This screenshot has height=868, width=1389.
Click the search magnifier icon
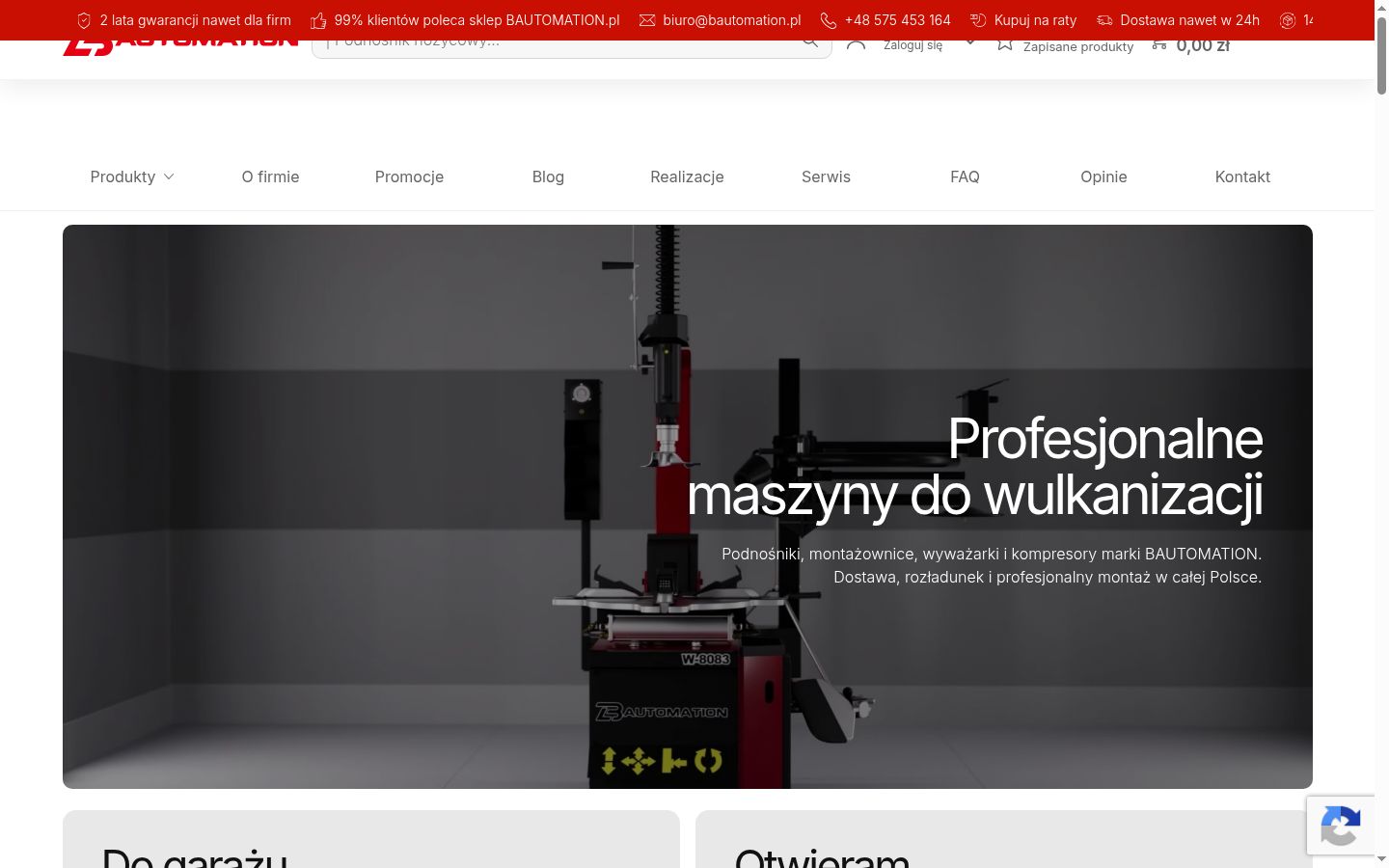point(810,41)
